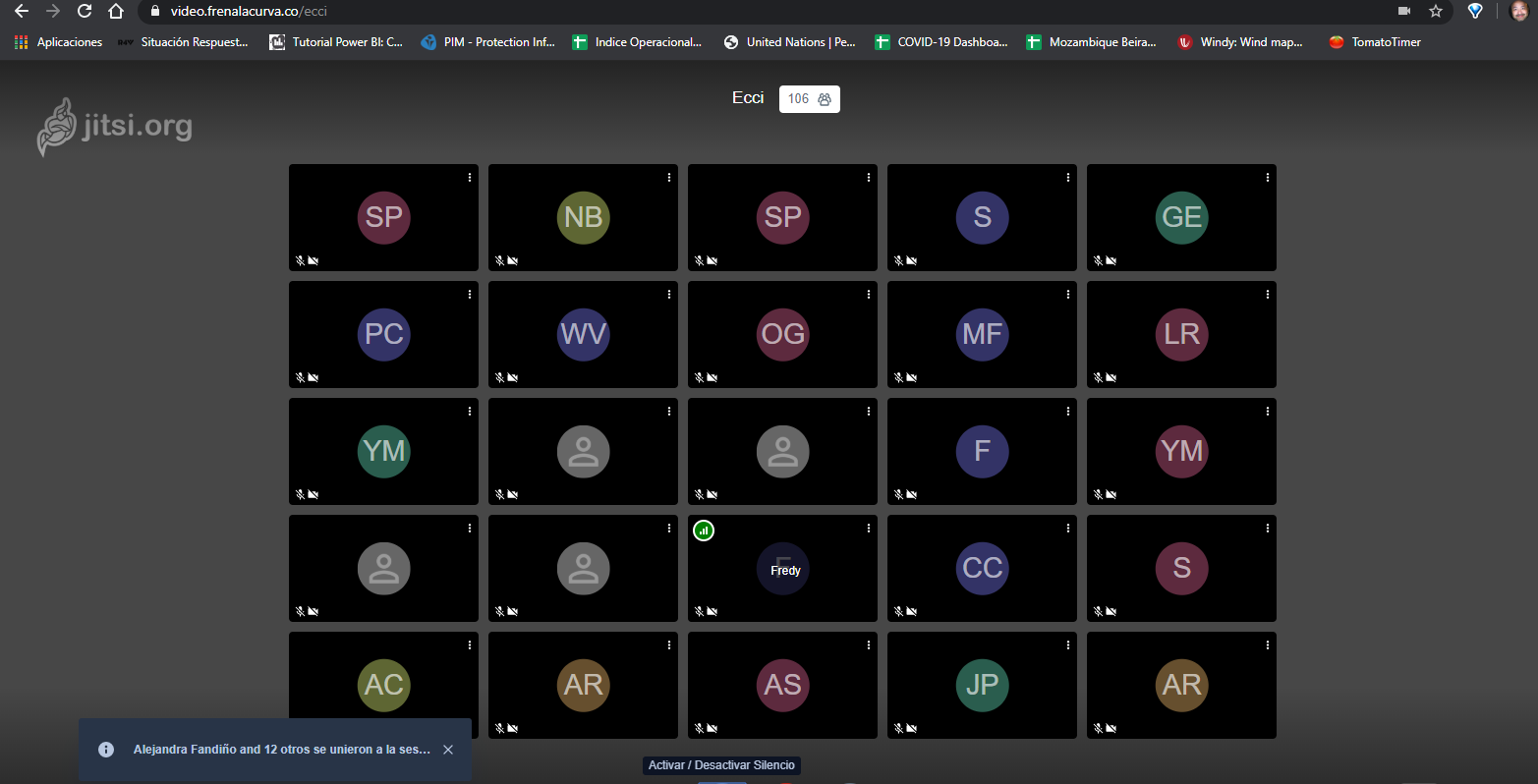Click the notification text about Alejandra Fandiño
Image resolution: width=1538 pixels, height=784 pixels.
tap(282, 750)
